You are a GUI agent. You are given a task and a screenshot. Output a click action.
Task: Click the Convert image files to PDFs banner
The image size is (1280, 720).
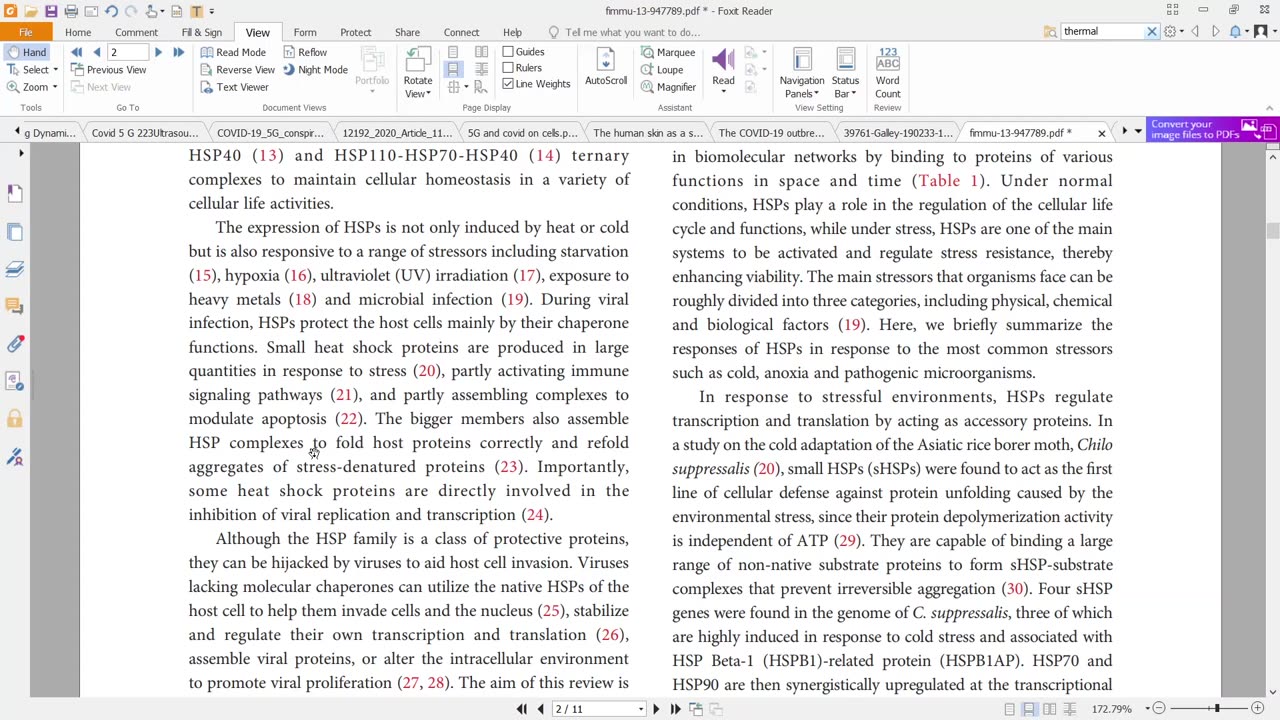[1212, 130]
